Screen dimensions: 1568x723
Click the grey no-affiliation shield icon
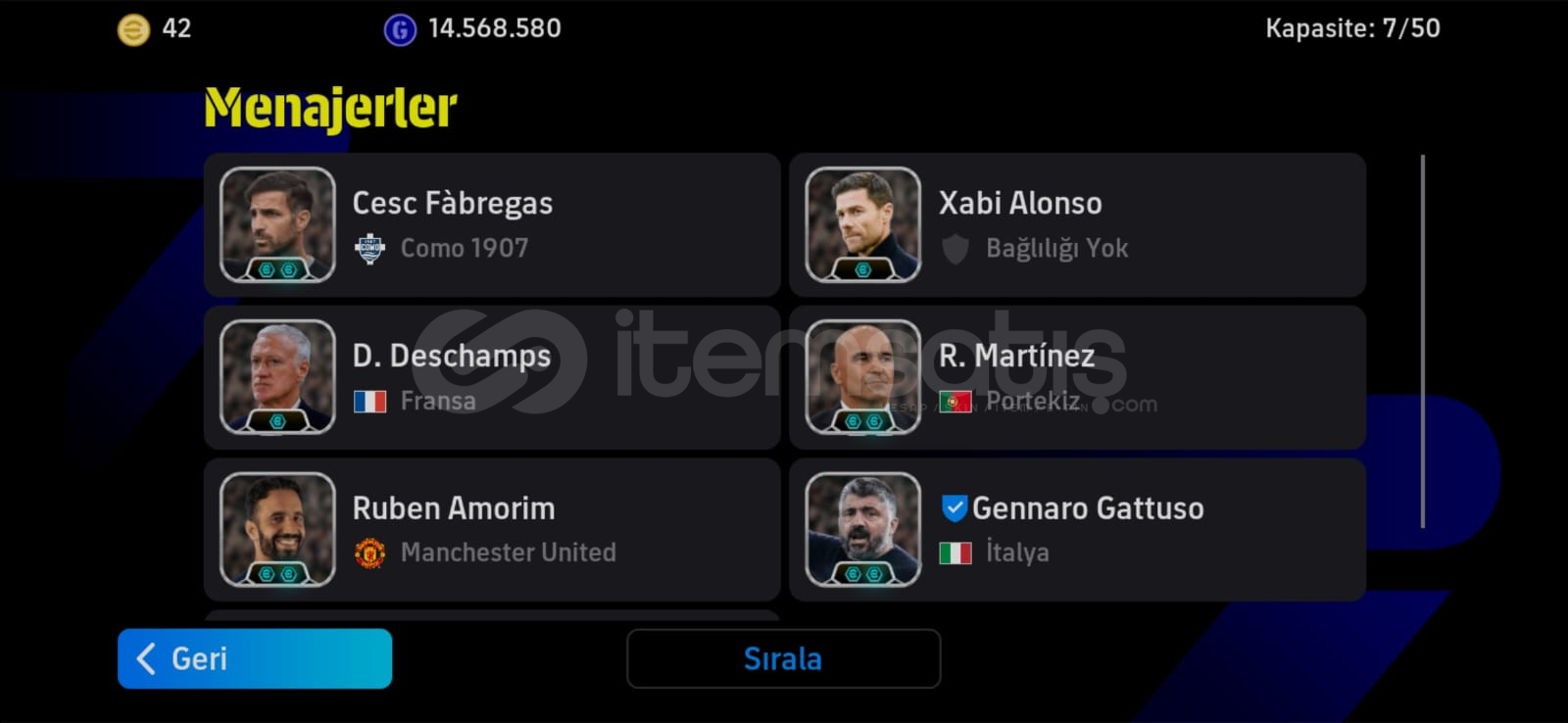pyautogui.click(x=955, y=249)
